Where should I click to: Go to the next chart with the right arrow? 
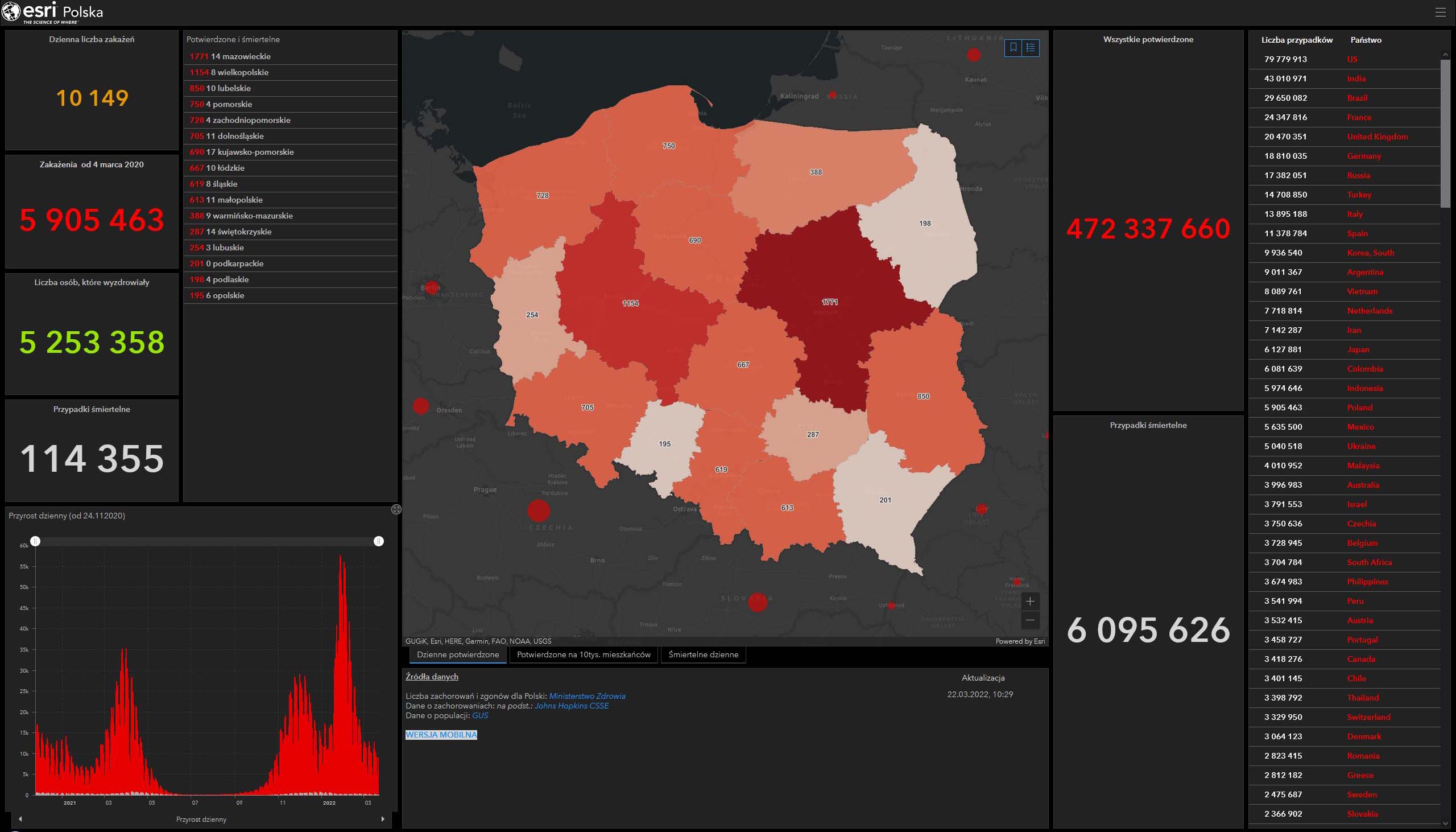pos(383,819)
